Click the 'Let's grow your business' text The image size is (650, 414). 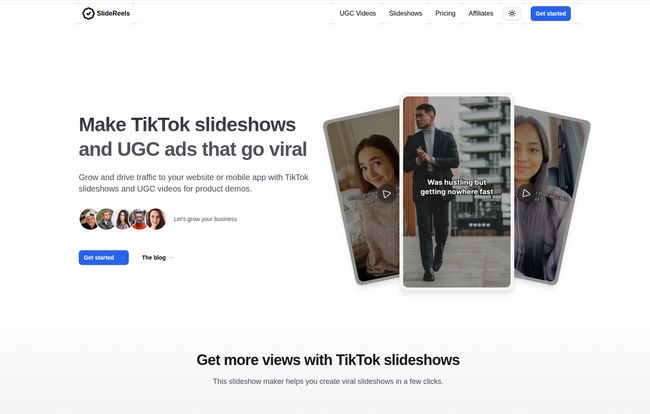point(205,219)
